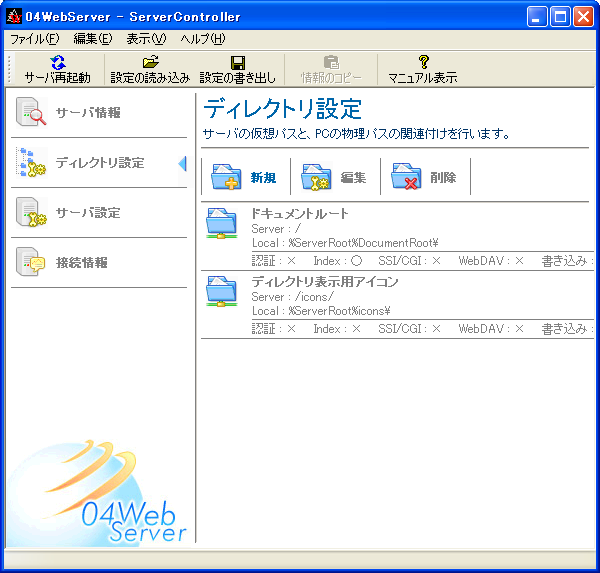Select ディレクトリ設定 tree icon in sidebar
Image resolution: width=600 pixels, height=573 pixels.
[x=31, y=162]
